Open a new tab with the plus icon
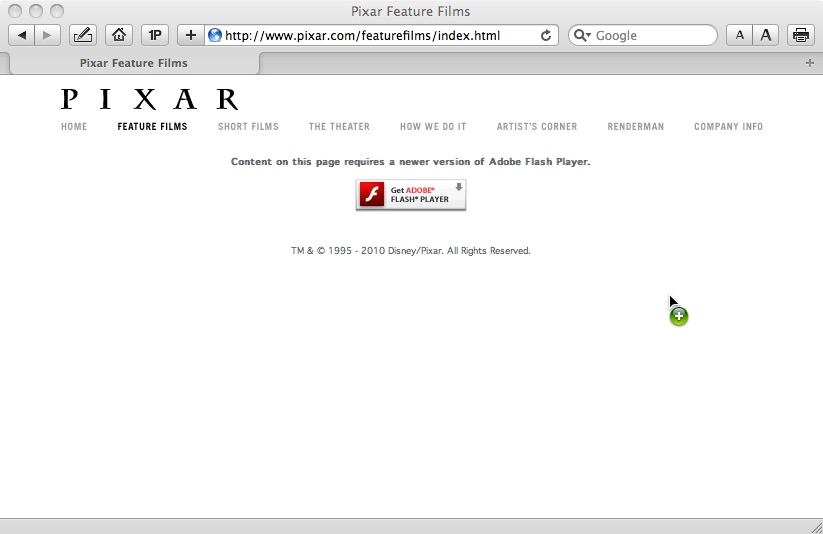823x534 pixels. (810, 63)
